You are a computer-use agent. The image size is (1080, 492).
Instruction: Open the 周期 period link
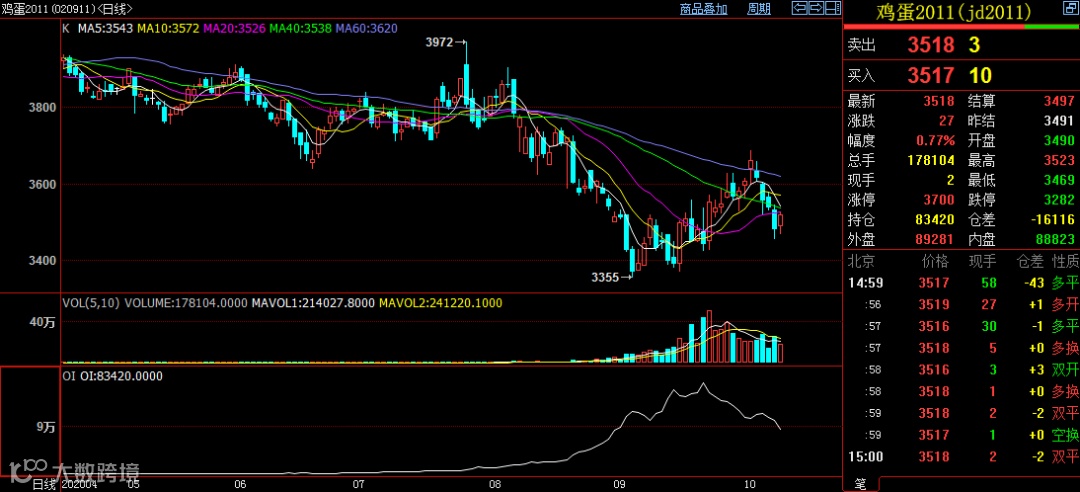coord(759,9)
